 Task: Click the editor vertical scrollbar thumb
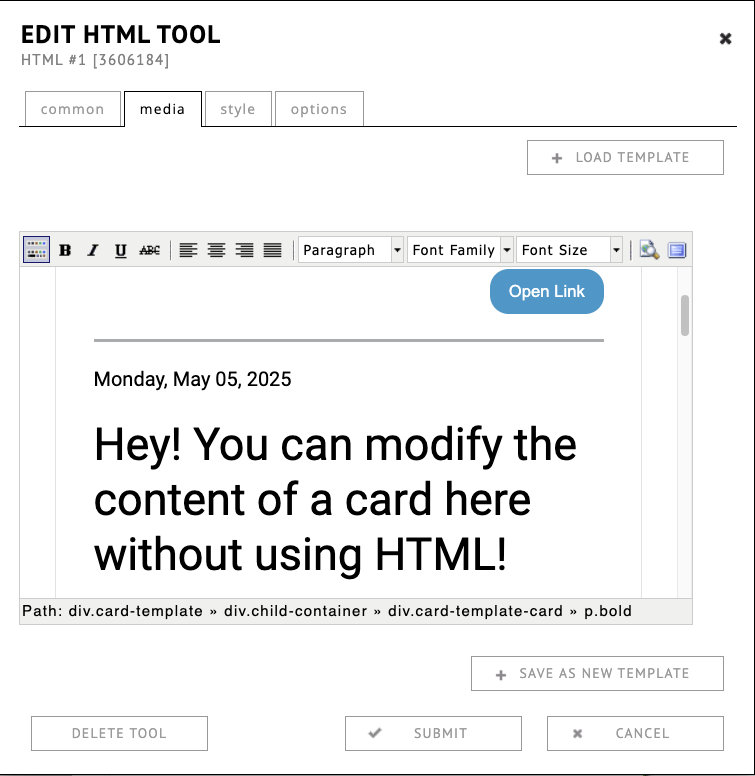pos(685,316)
